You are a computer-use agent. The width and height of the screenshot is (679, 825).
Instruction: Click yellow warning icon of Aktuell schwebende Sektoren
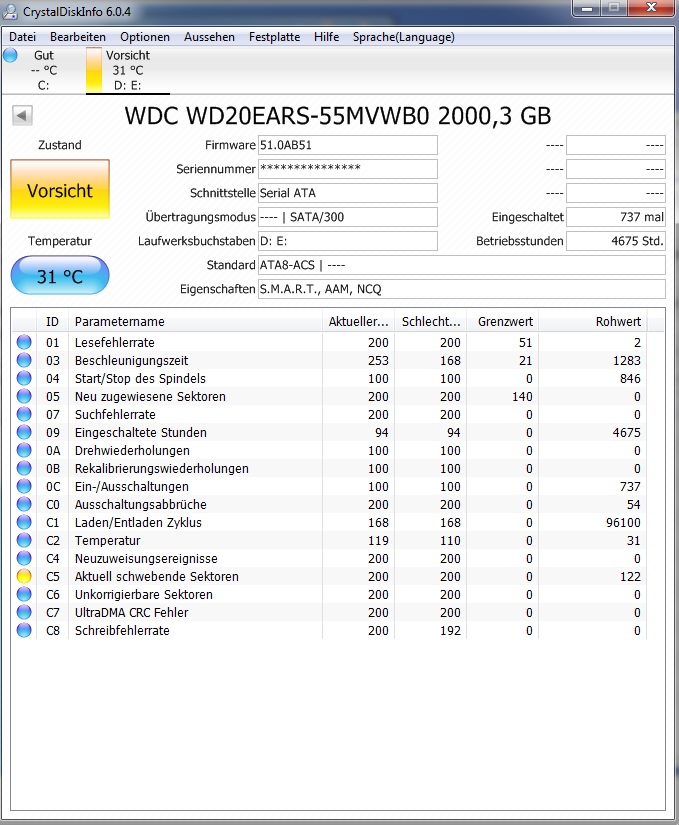coord(24,576)
